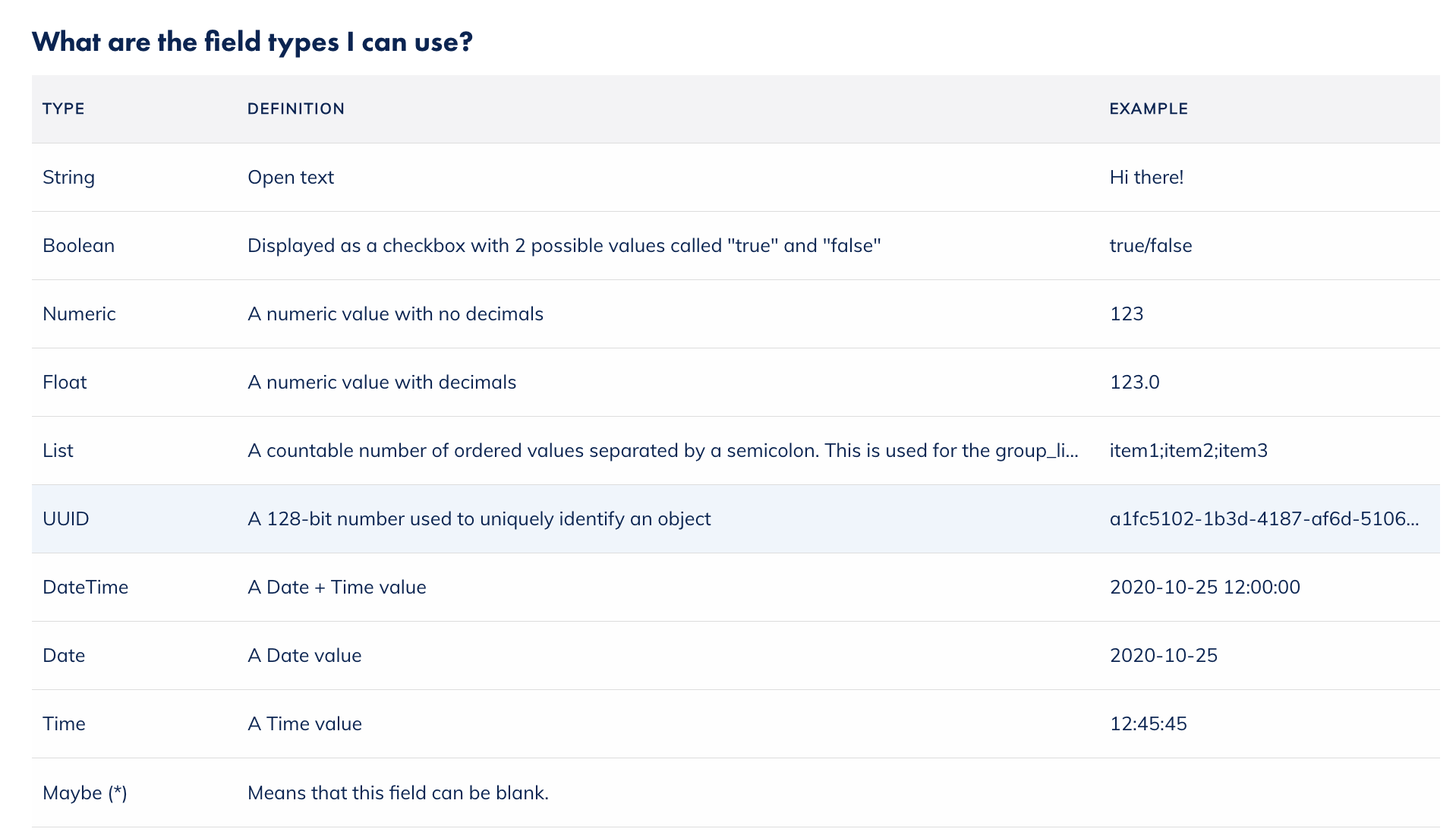Click the truncated List definition text
Viewport: 1456px width, 835px height.
pos(663,450)
